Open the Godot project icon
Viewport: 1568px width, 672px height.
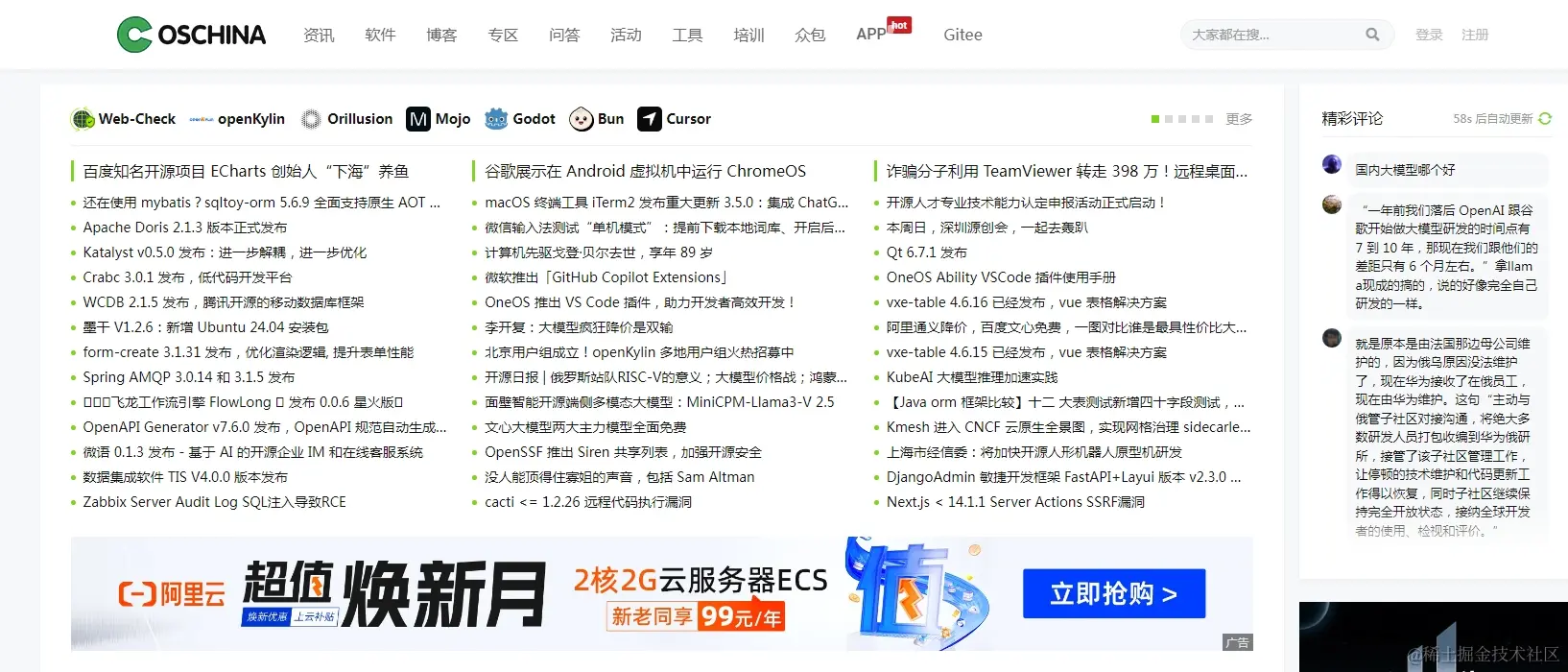click(x=496, y=119)
